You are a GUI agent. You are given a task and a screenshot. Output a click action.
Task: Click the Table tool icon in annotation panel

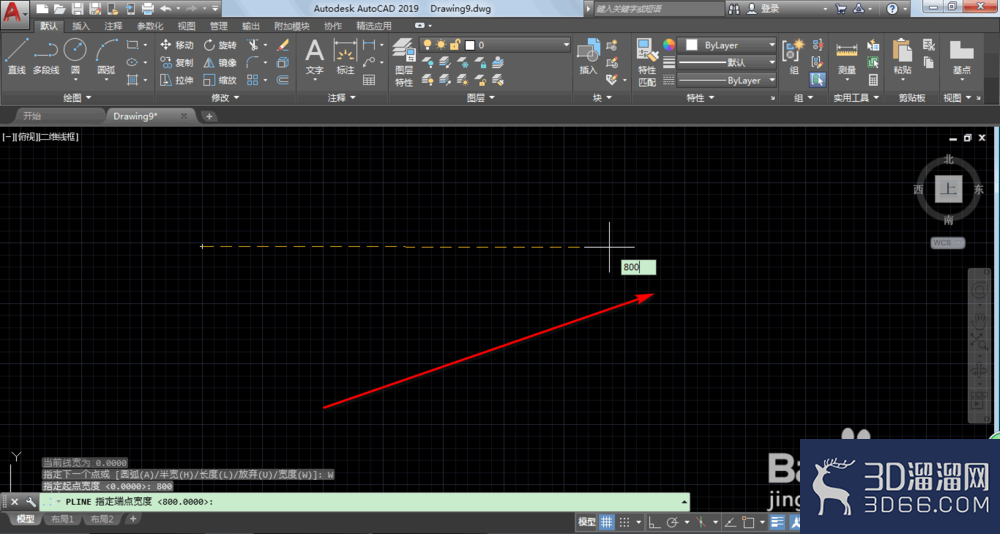pyautogui.click(x=369, y=80)
